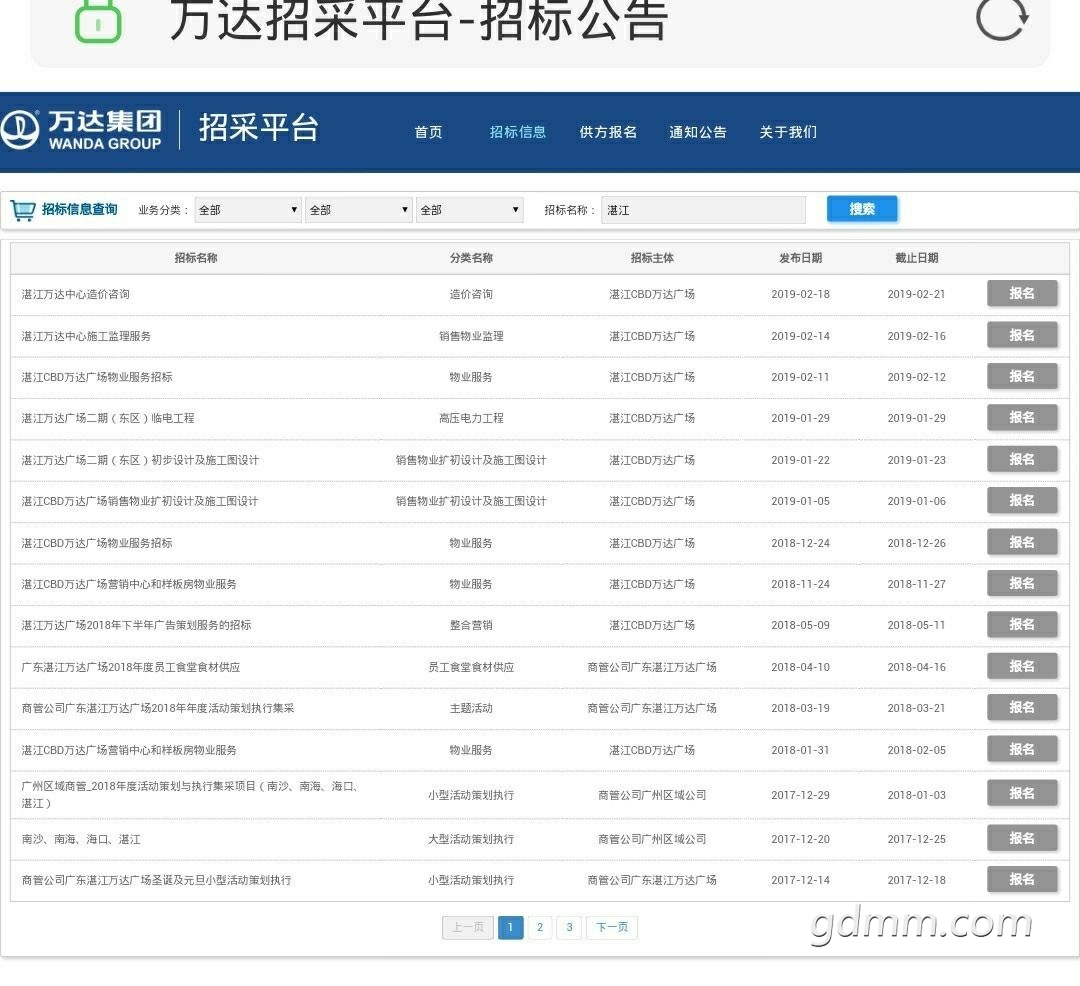Expand the second 全部 category dropdown
This screenshot has height=986, width=1080.
click(x=359, y=210)
